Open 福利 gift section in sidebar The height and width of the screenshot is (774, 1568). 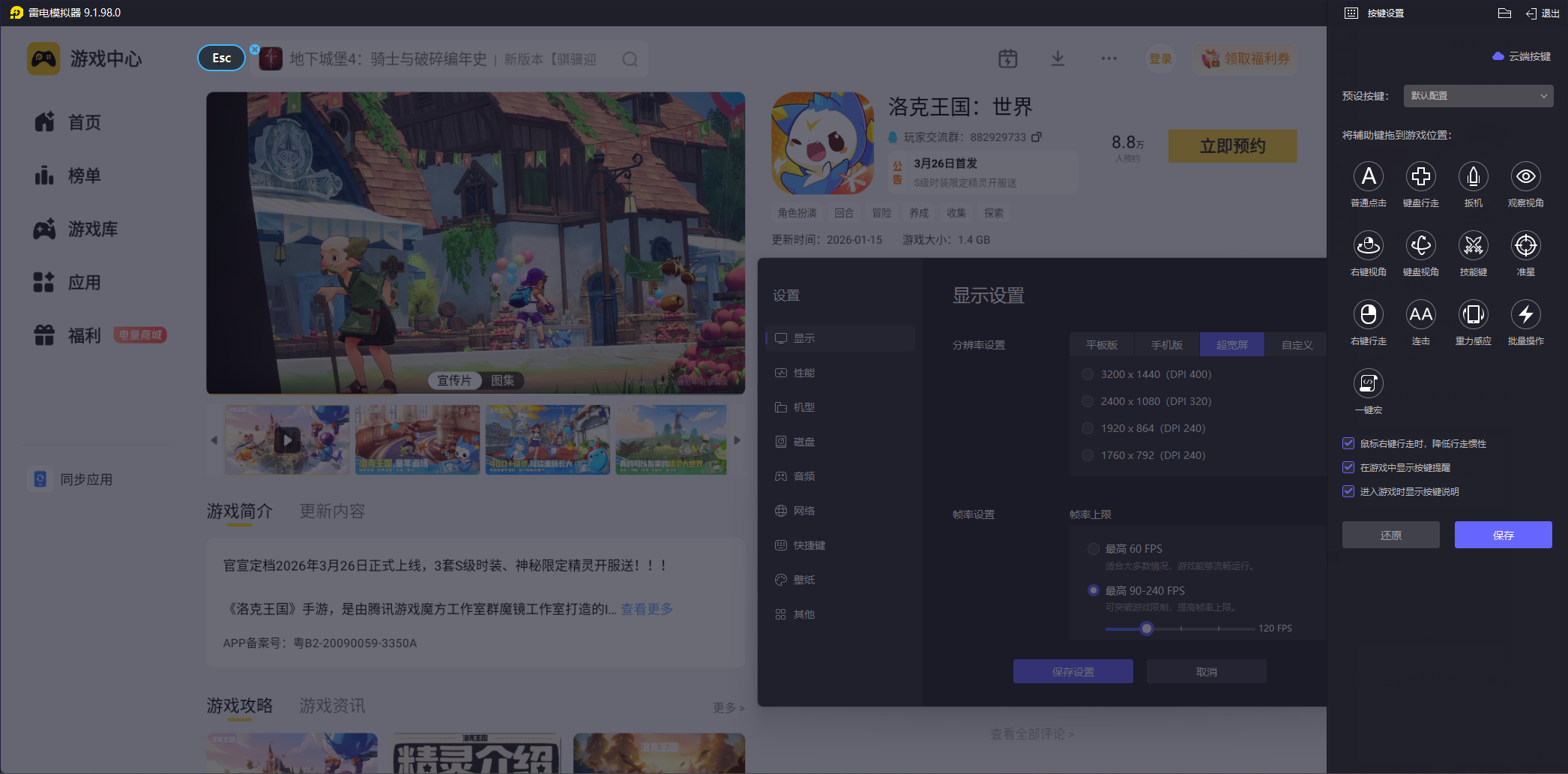pos(67,335)
